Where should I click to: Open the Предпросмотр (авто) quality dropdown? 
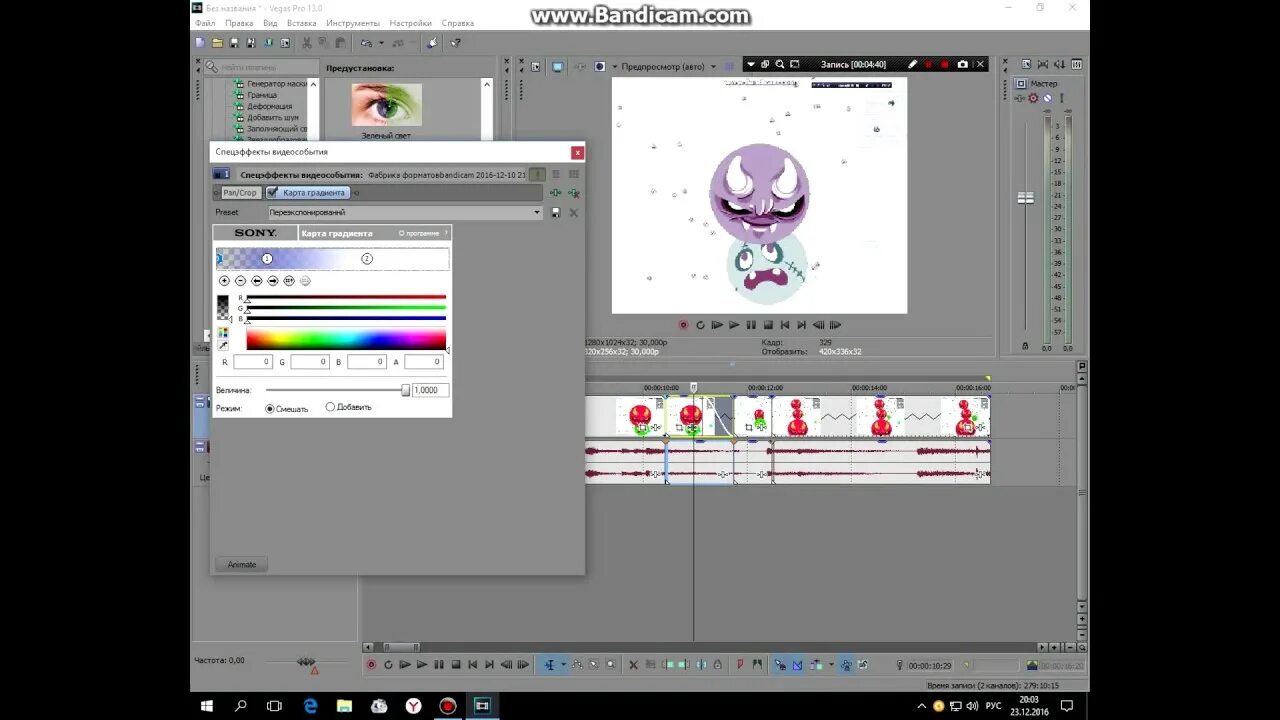(x=714, y=67)
